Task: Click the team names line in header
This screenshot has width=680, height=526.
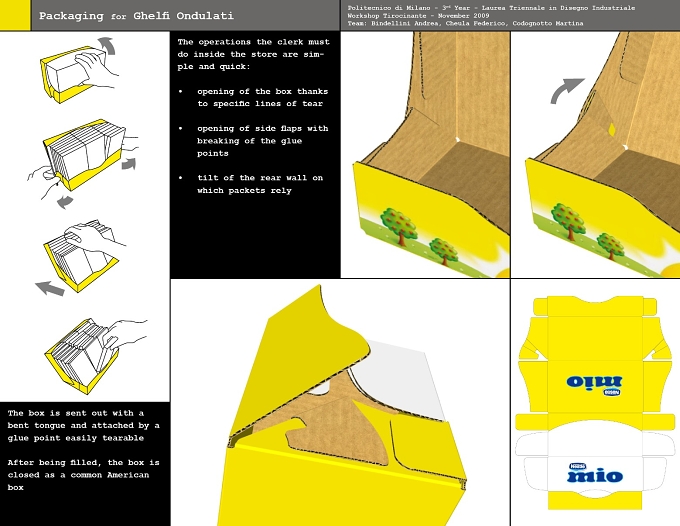Action: (465, 23)
